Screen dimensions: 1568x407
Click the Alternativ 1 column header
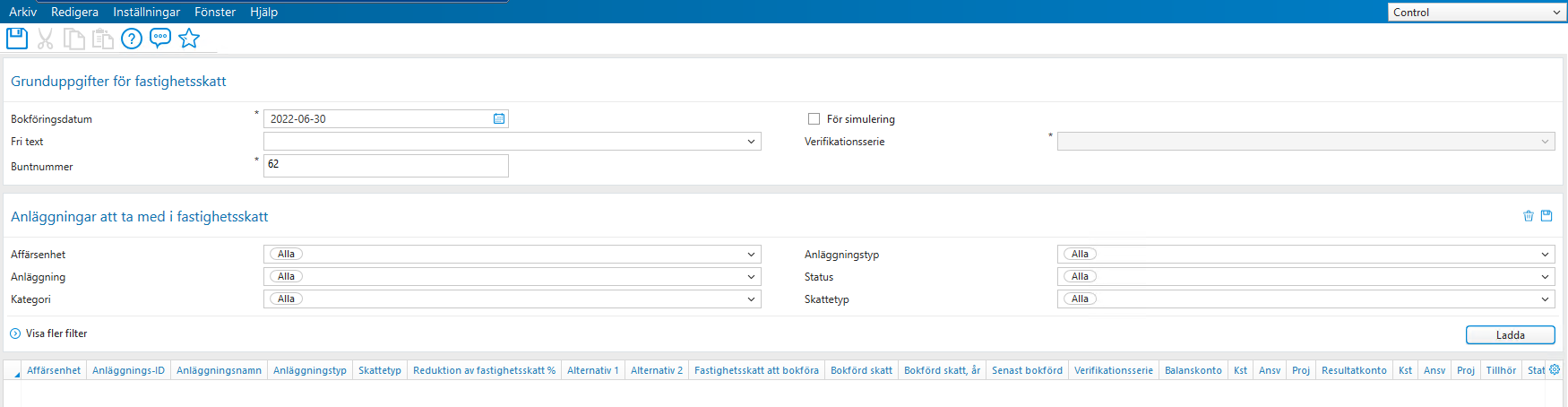(x=593, y=370)
